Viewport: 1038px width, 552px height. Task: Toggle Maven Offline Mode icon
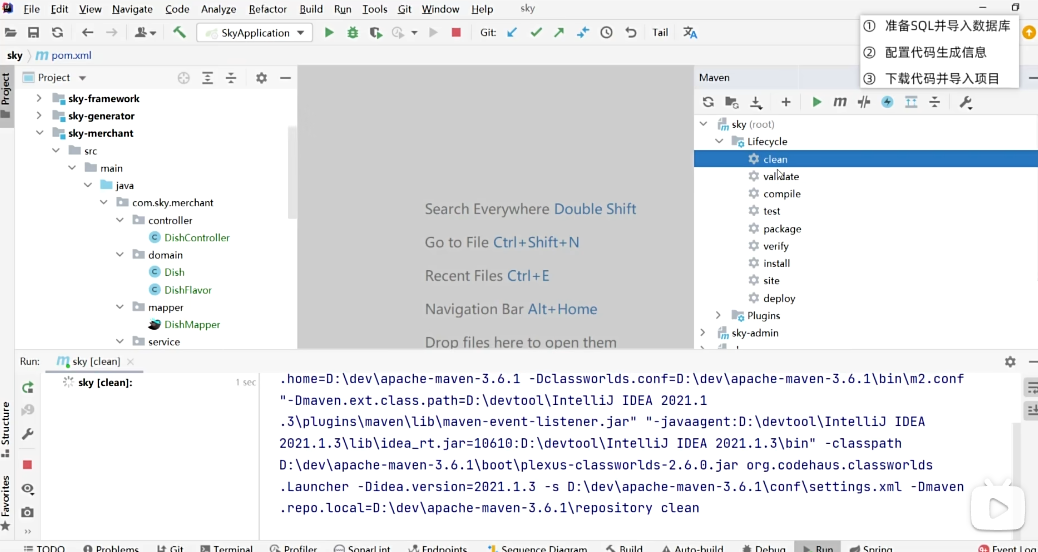[863, 102]
